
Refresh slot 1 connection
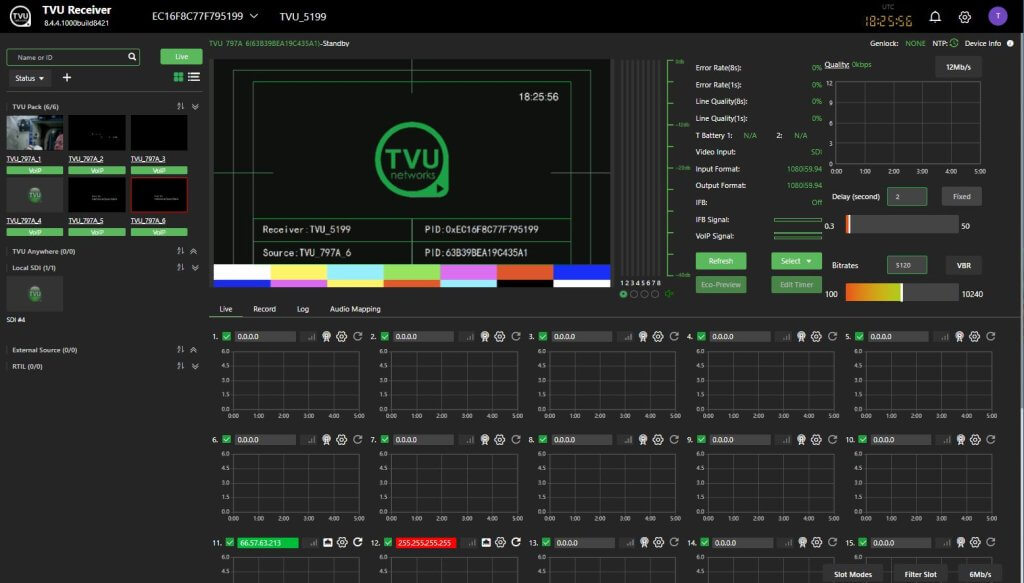[358, 337]
